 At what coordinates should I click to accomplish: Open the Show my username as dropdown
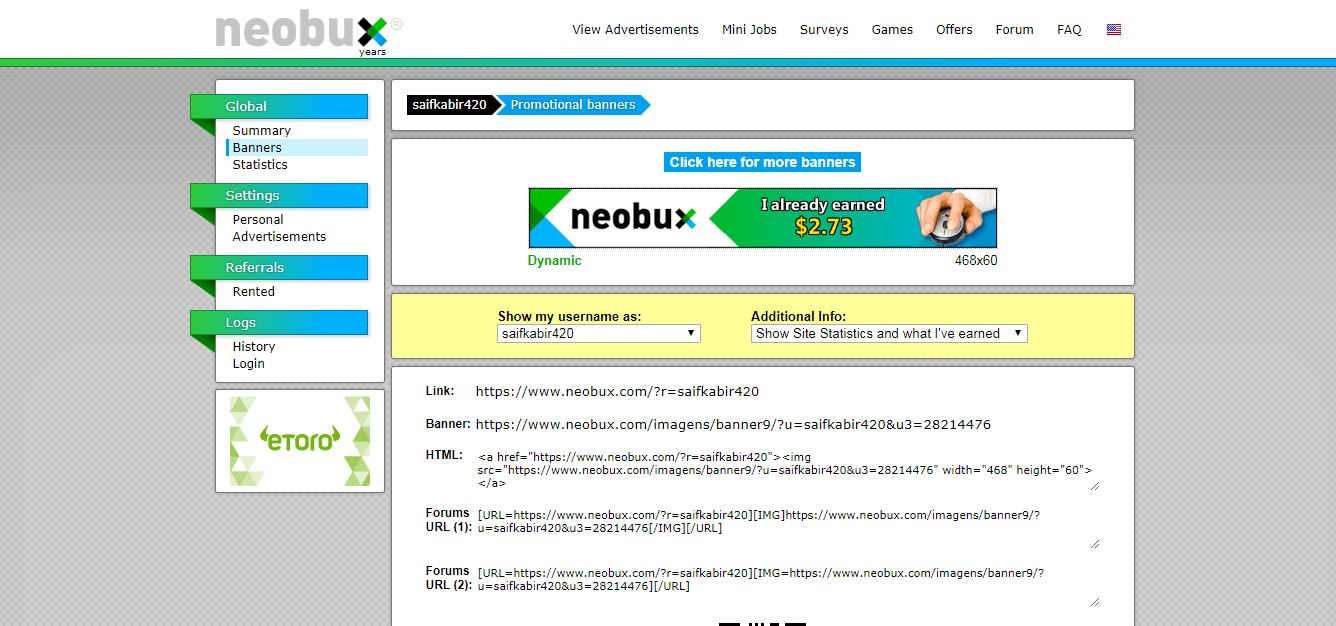pyautogui.click(x=599, y=334)
